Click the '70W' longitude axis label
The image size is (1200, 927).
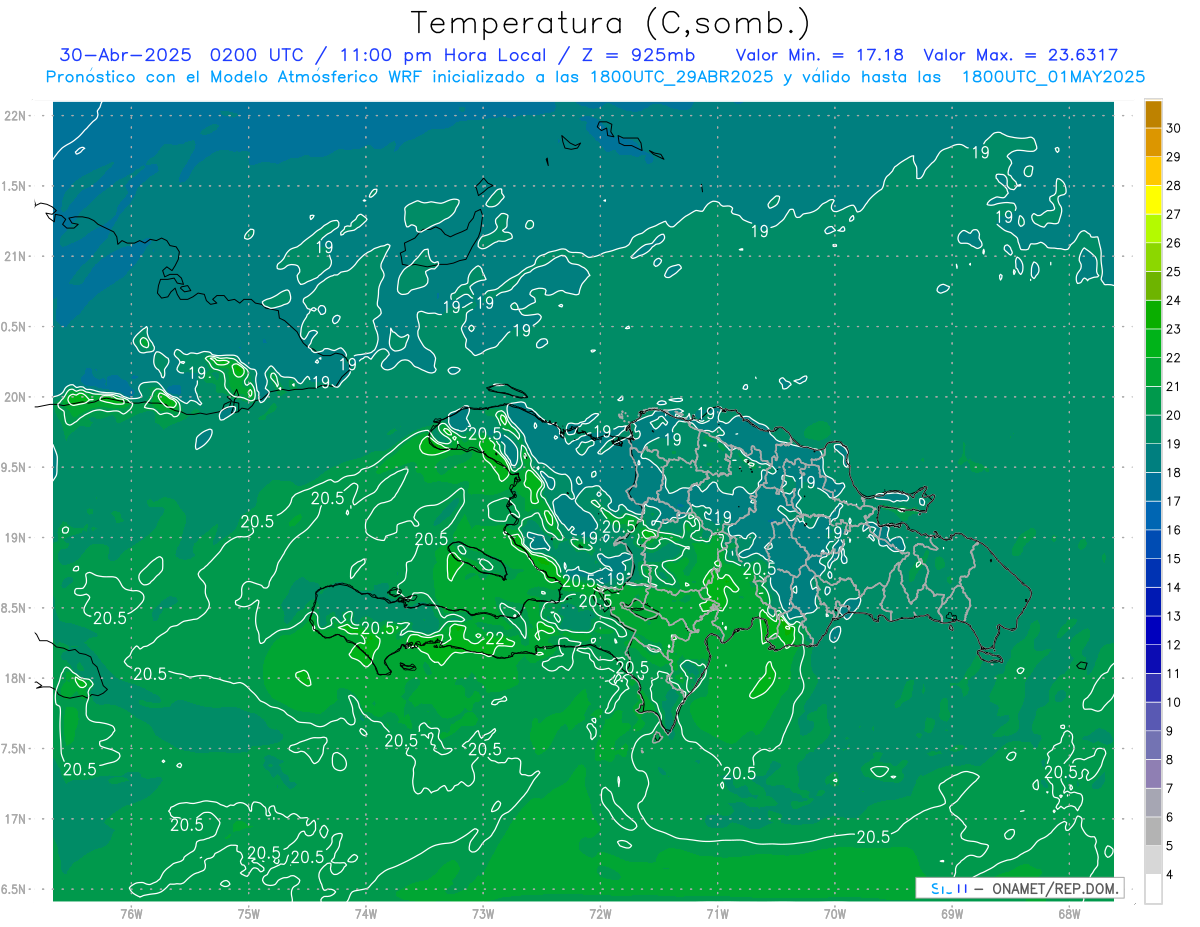(x=835, y=914)
